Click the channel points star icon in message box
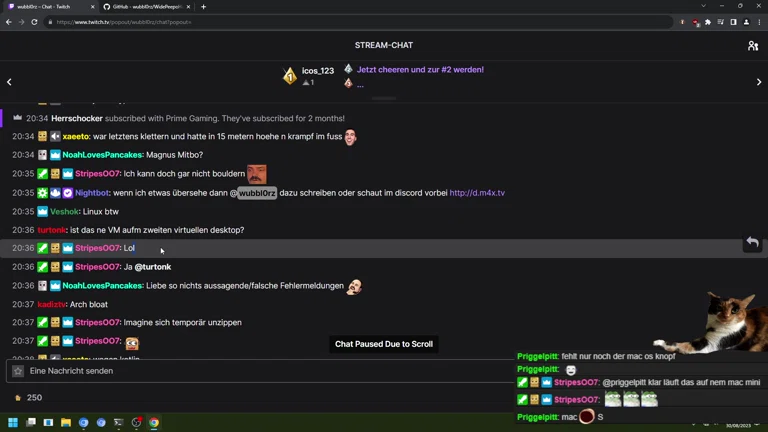768x432 pixels. (x=17, y=371)
